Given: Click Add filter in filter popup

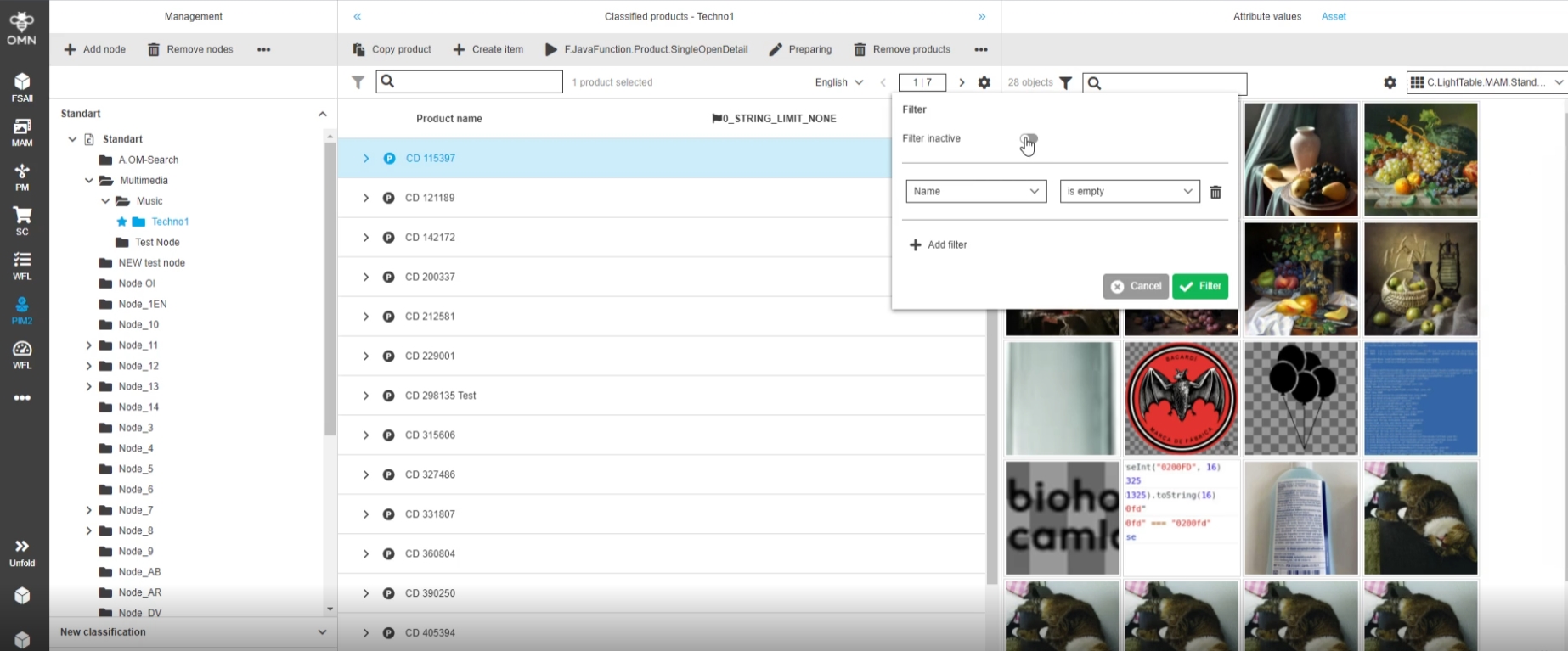Looking at the screenshot, I should pos(939,245).
